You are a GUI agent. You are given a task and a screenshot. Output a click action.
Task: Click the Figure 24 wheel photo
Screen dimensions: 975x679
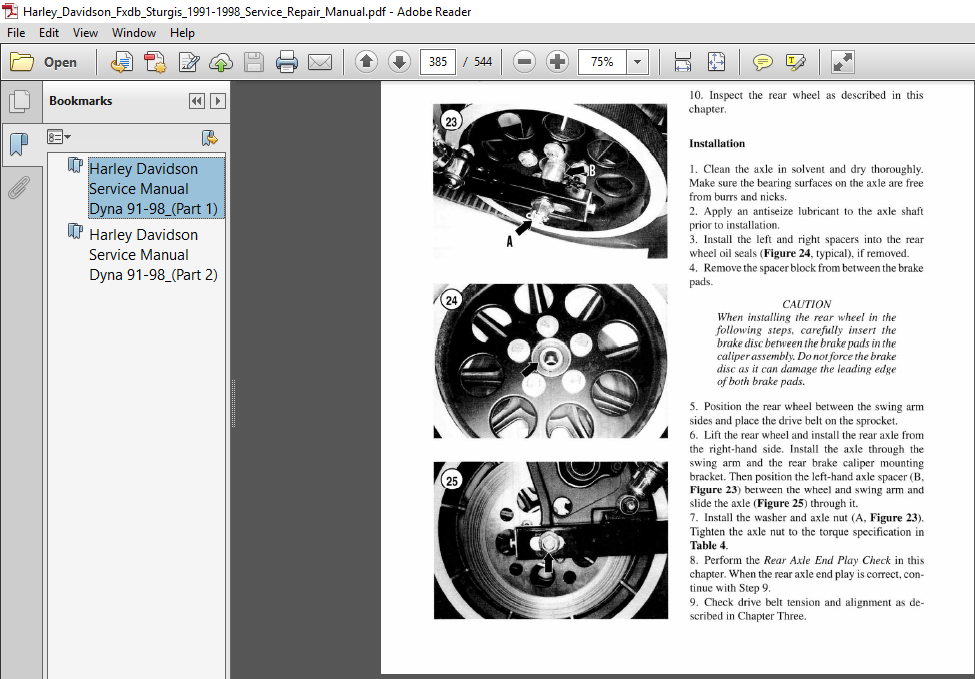click(550, 361)
